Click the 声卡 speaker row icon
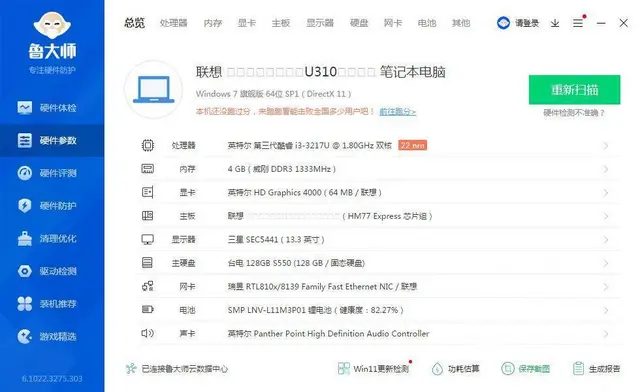 (x=147, y=333)
